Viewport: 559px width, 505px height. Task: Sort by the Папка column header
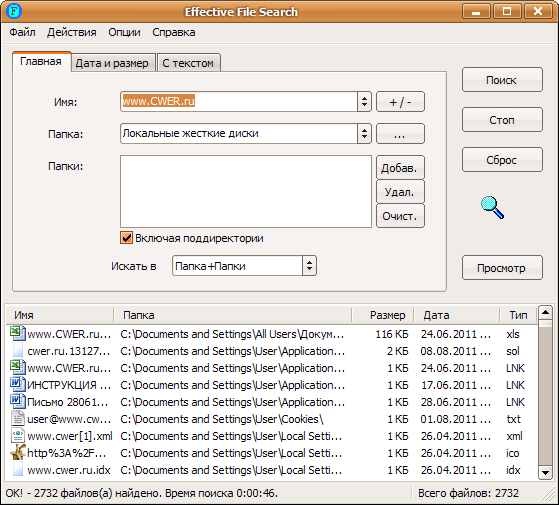232,315
